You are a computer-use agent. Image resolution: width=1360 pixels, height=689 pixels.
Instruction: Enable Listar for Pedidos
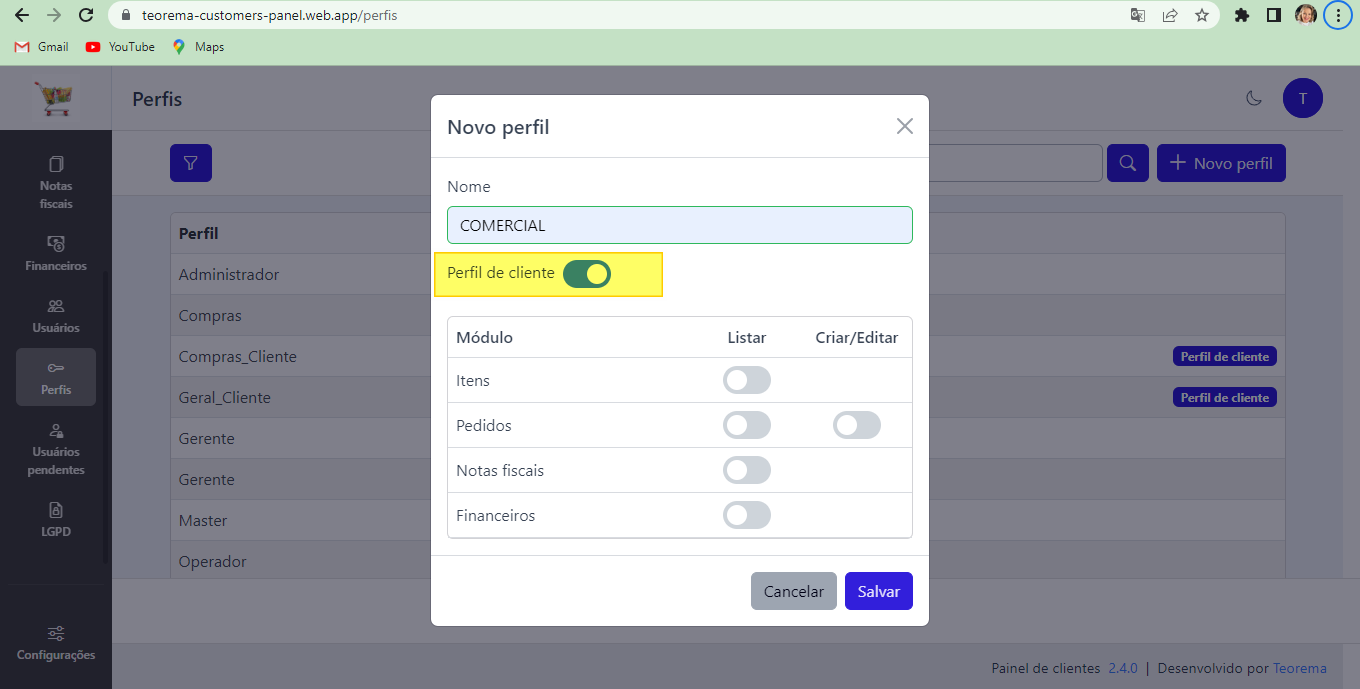click(x=747, y=425)
